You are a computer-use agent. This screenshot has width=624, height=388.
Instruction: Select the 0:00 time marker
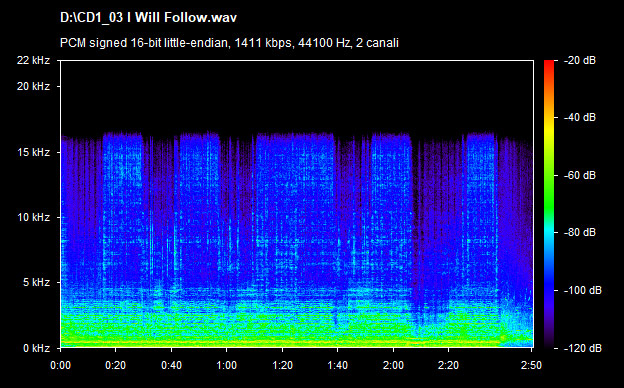click(x=60, y=365)
